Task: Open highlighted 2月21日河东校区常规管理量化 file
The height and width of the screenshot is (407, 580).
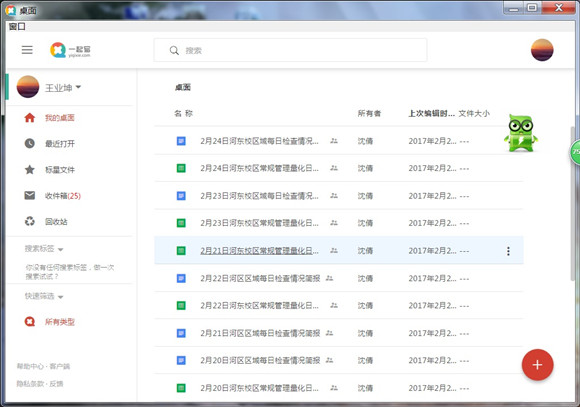Action: (259, 250)
